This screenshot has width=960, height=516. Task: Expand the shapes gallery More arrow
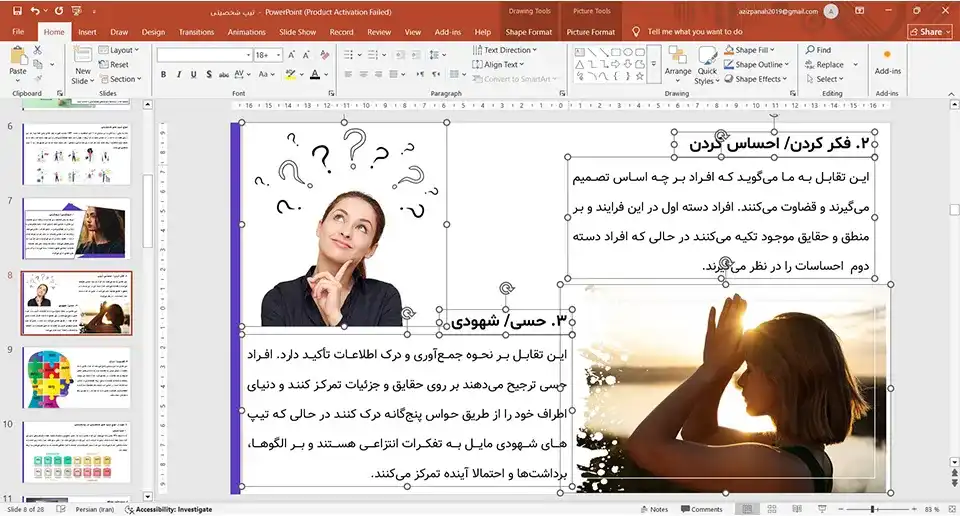(x=654, y=64)
